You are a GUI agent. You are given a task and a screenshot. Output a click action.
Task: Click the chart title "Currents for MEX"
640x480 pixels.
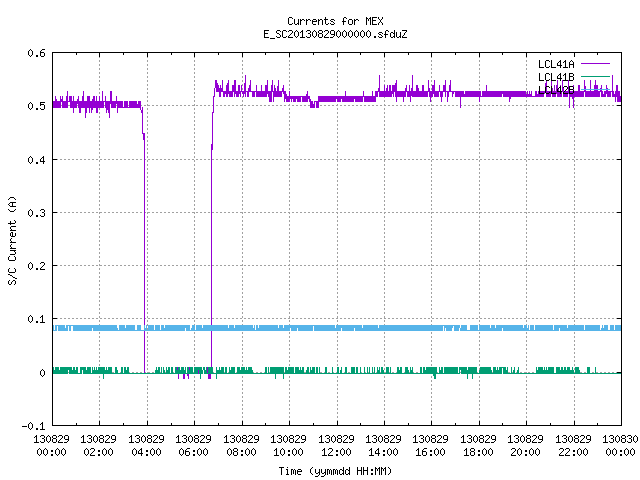335,21
